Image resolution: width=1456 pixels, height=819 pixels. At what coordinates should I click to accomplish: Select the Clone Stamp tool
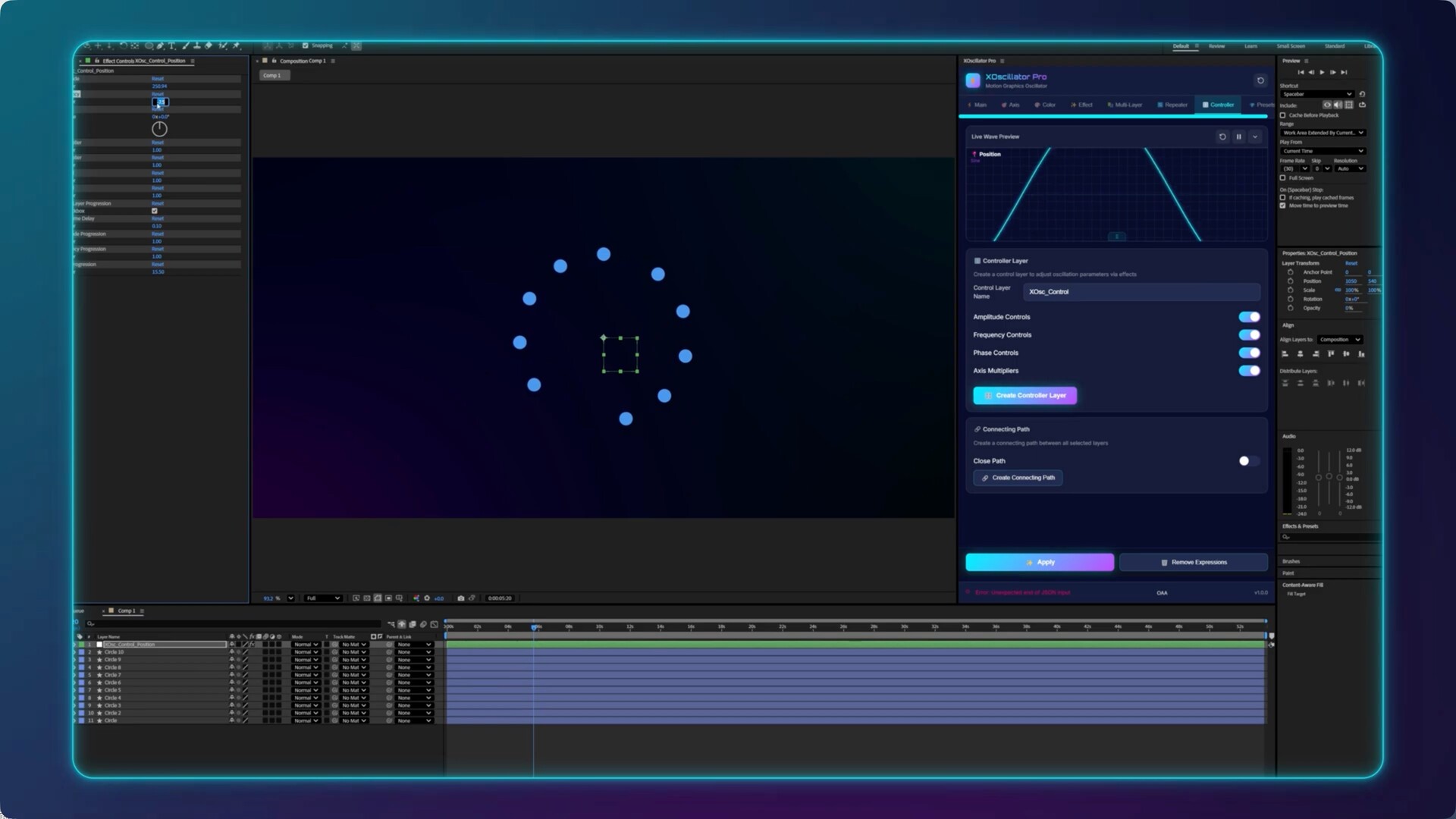197,45
